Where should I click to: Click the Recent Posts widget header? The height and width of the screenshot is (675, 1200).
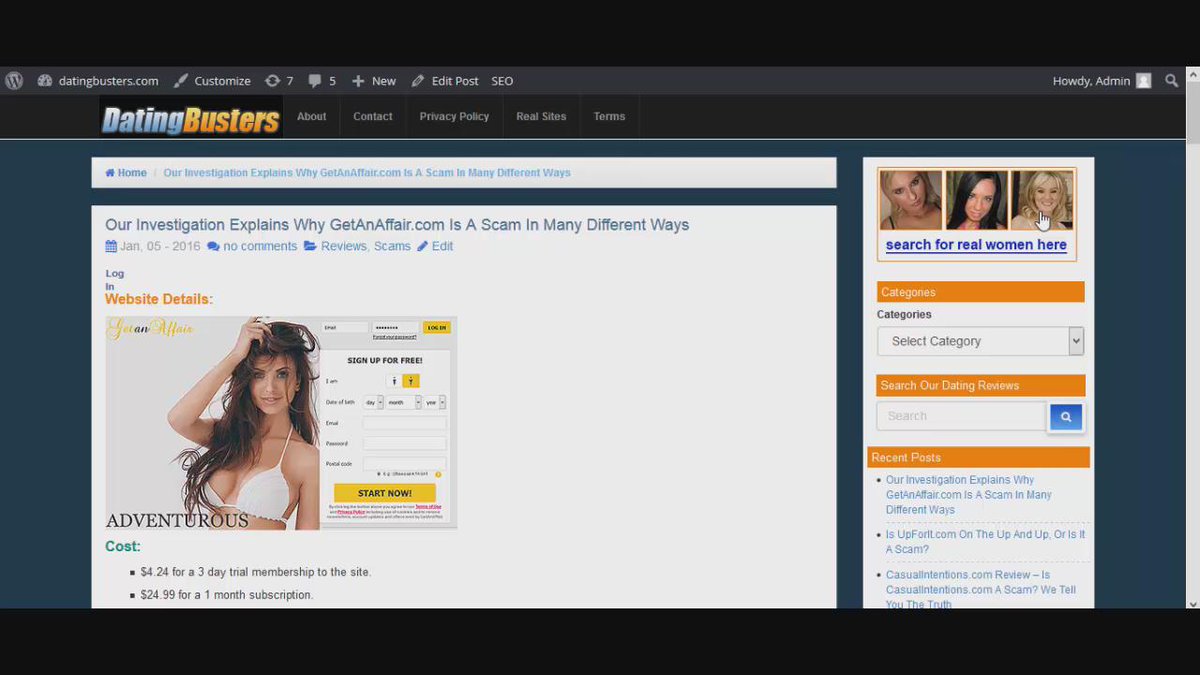tap(978, 457)
